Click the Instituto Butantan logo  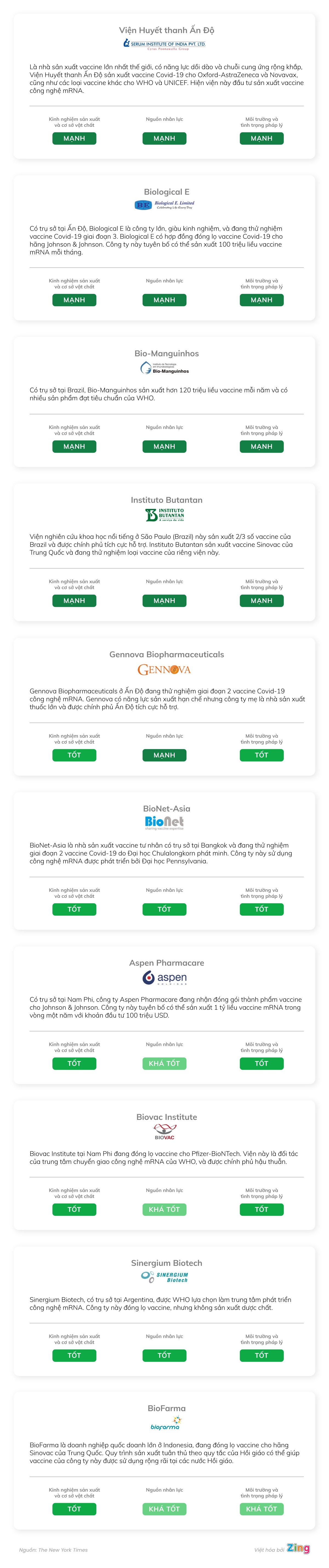point(164,515)
